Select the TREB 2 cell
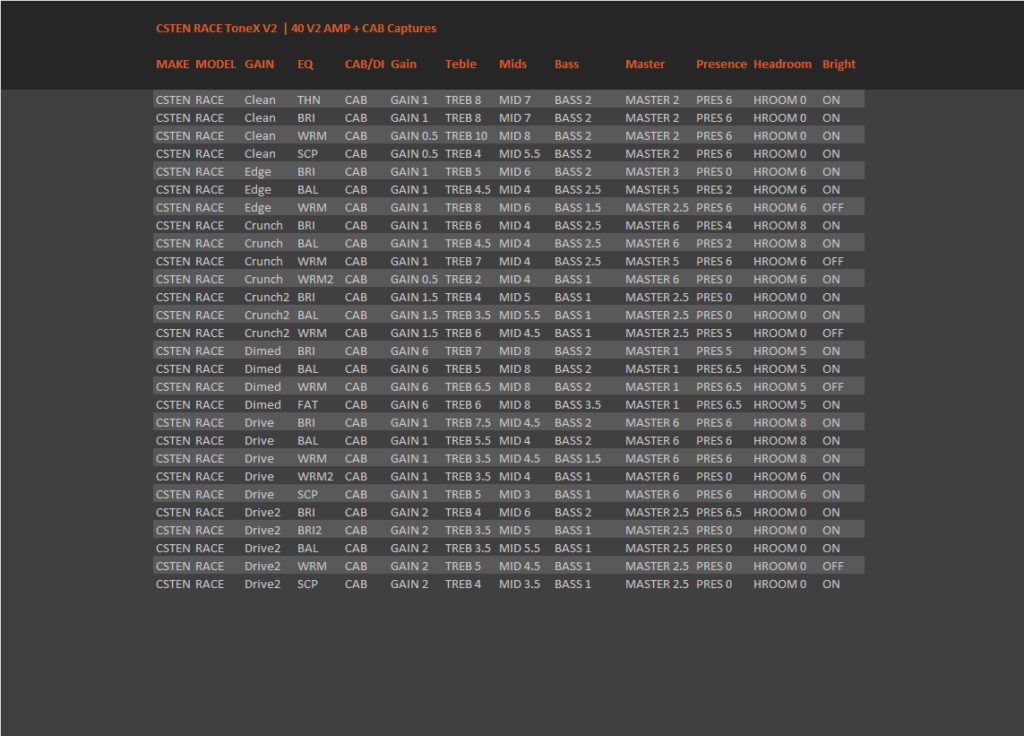The height and width of the screenshot is (736, 1024). (x=463, y=280)
